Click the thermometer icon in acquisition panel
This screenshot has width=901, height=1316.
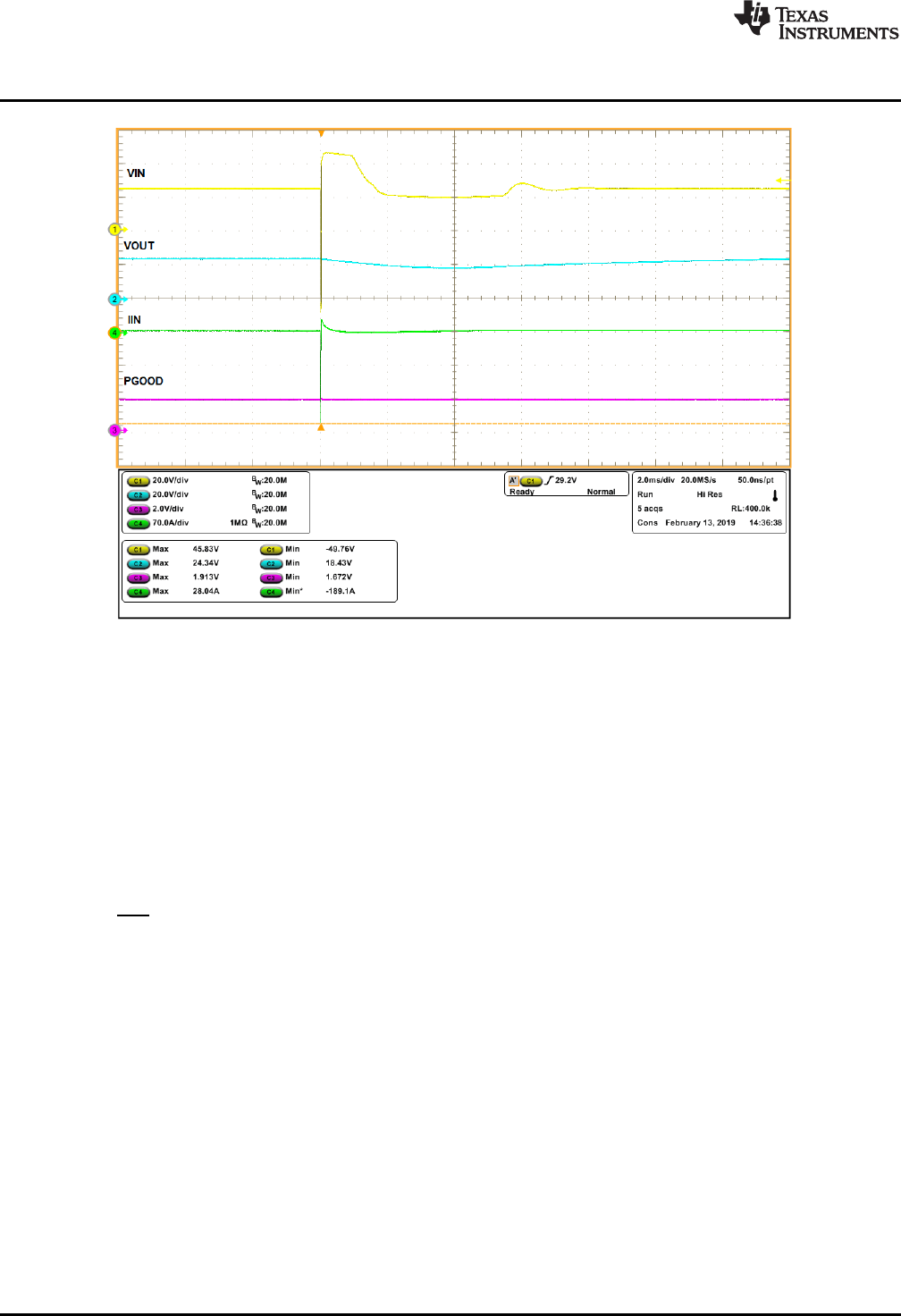point(775,495)
